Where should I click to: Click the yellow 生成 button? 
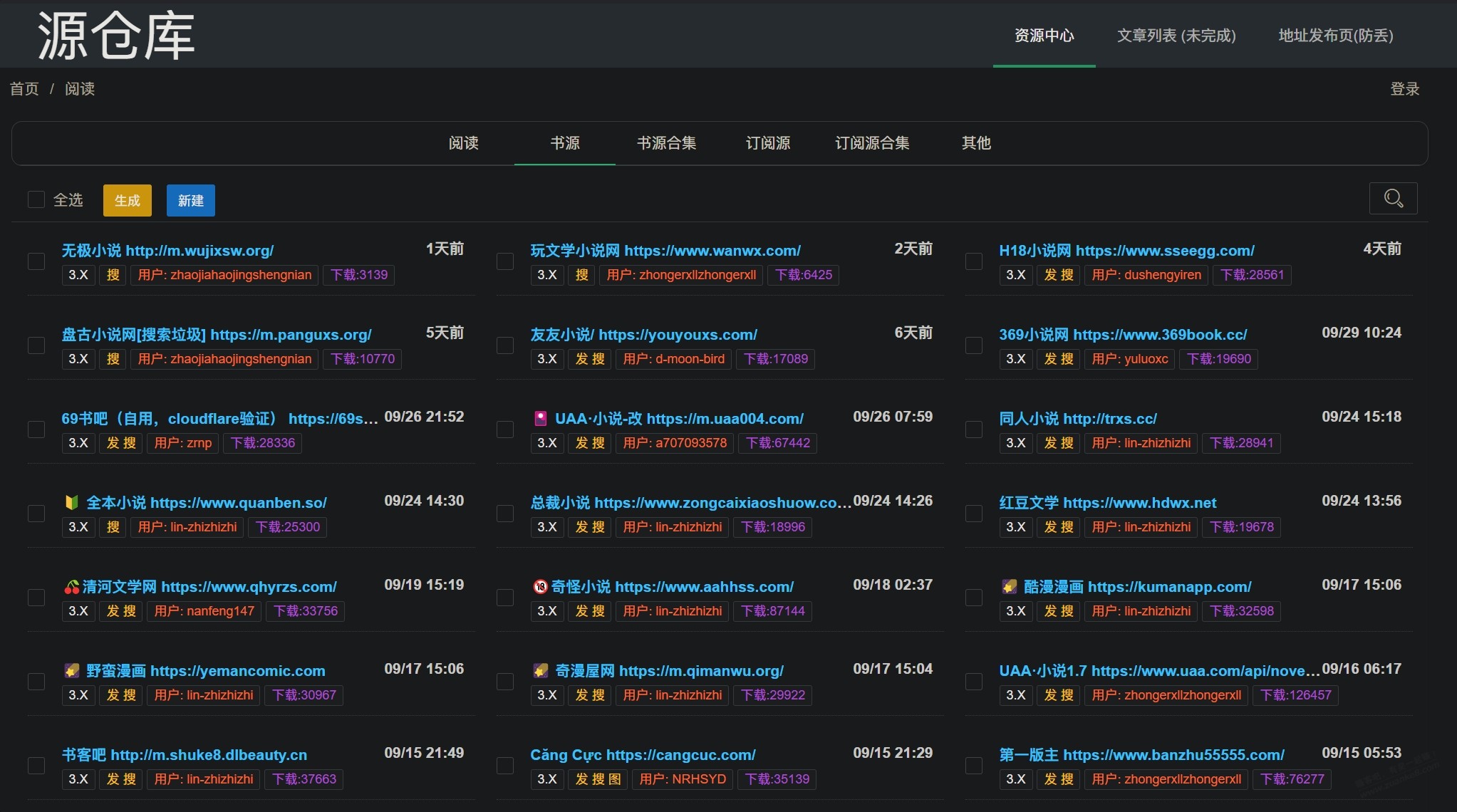(x=127, y=200)
